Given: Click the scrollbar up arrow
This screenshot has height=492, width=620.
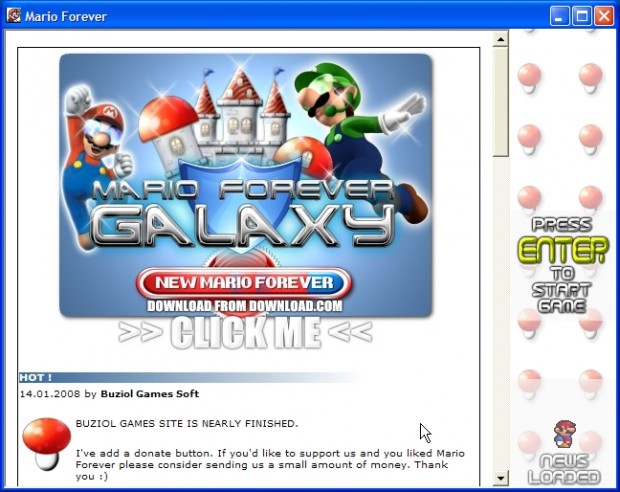Looking at the screenshot, I should 501,39.
